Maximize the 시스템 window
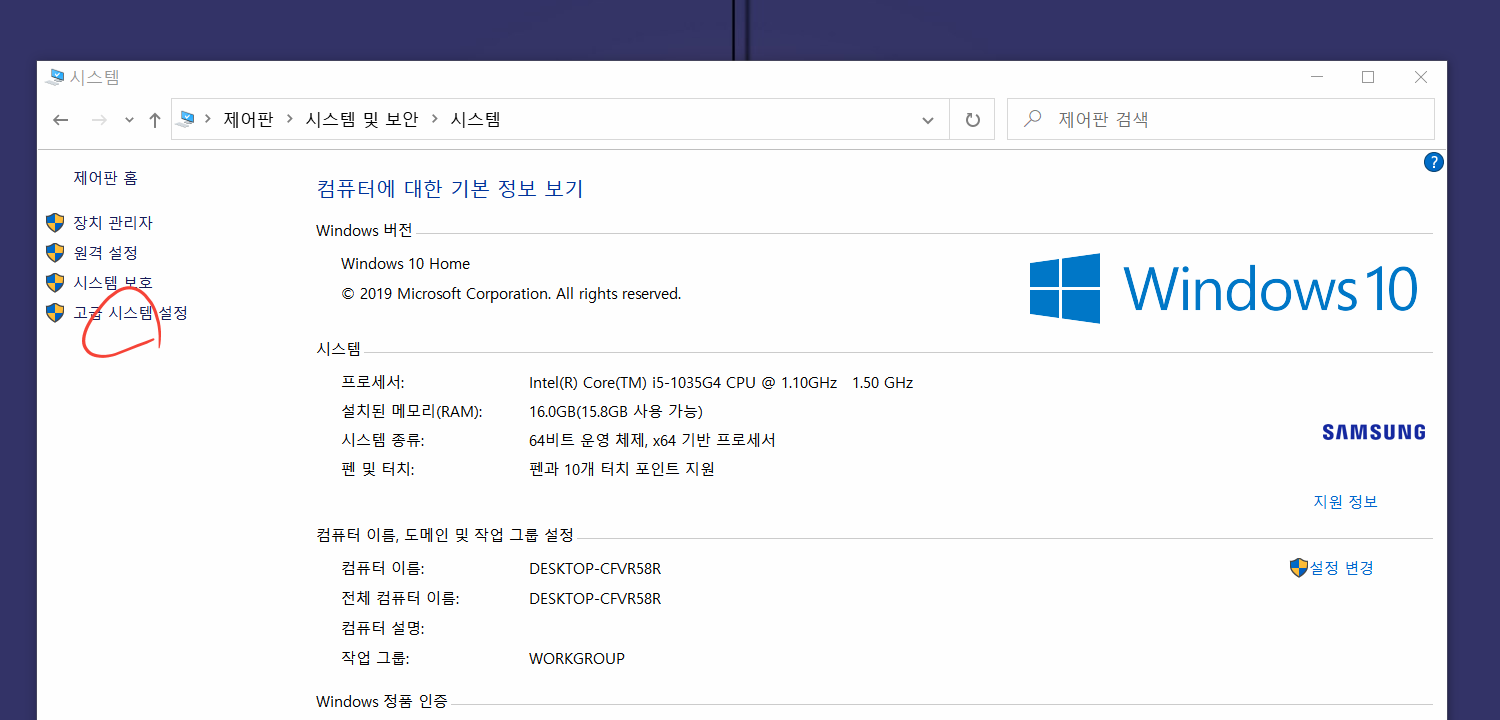Image resolution: width=1500 pixels, height=720 pixels. (1368, 77)
